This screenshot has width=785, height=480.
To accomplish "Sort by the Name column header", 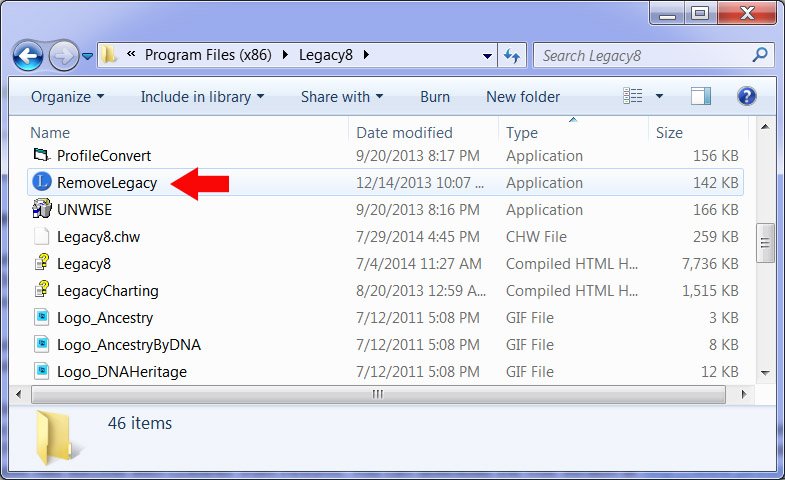I will (50, 133).
